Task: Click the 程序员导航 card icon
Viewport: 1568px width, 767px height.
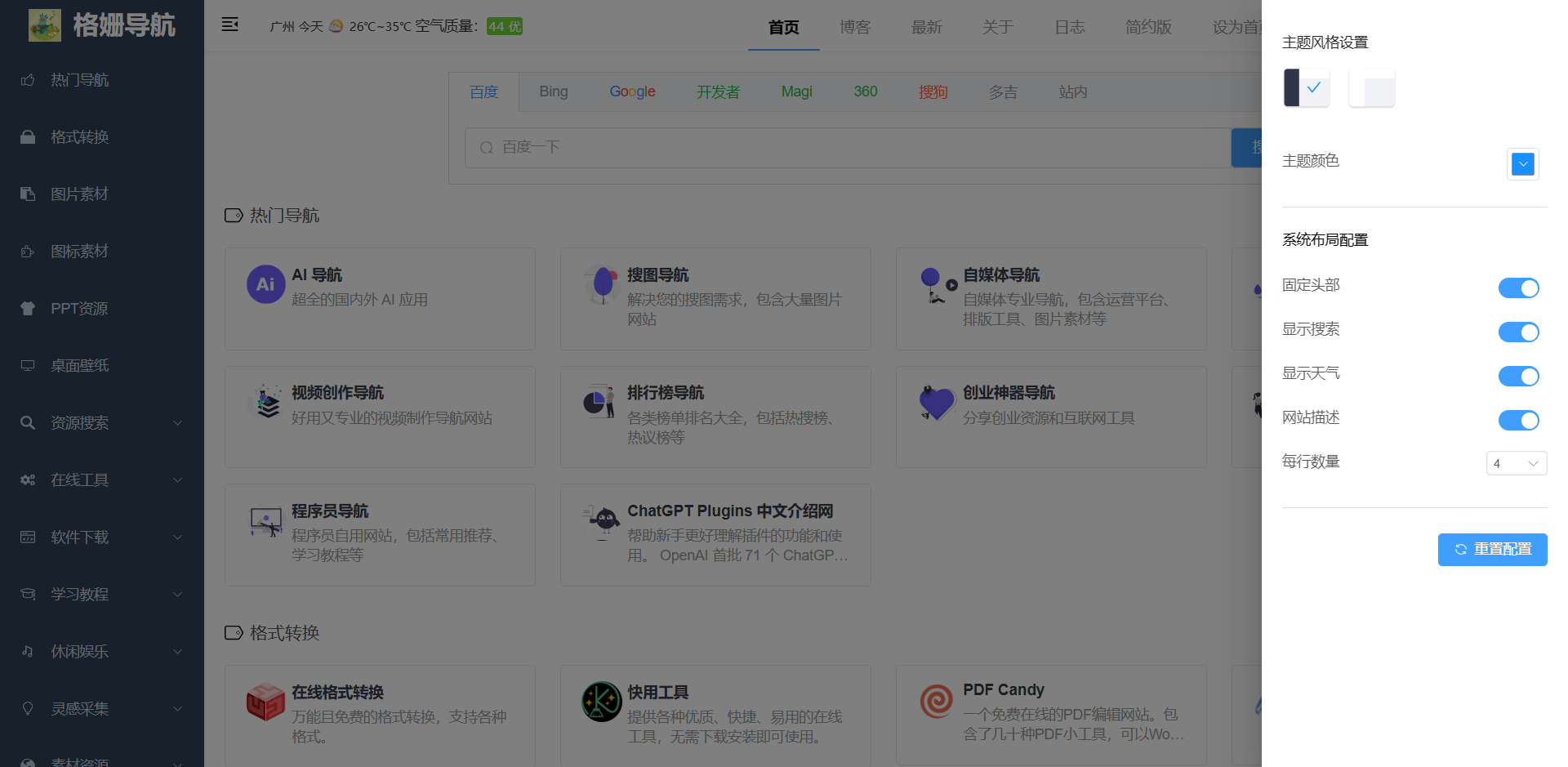Action: pos(266,520)
